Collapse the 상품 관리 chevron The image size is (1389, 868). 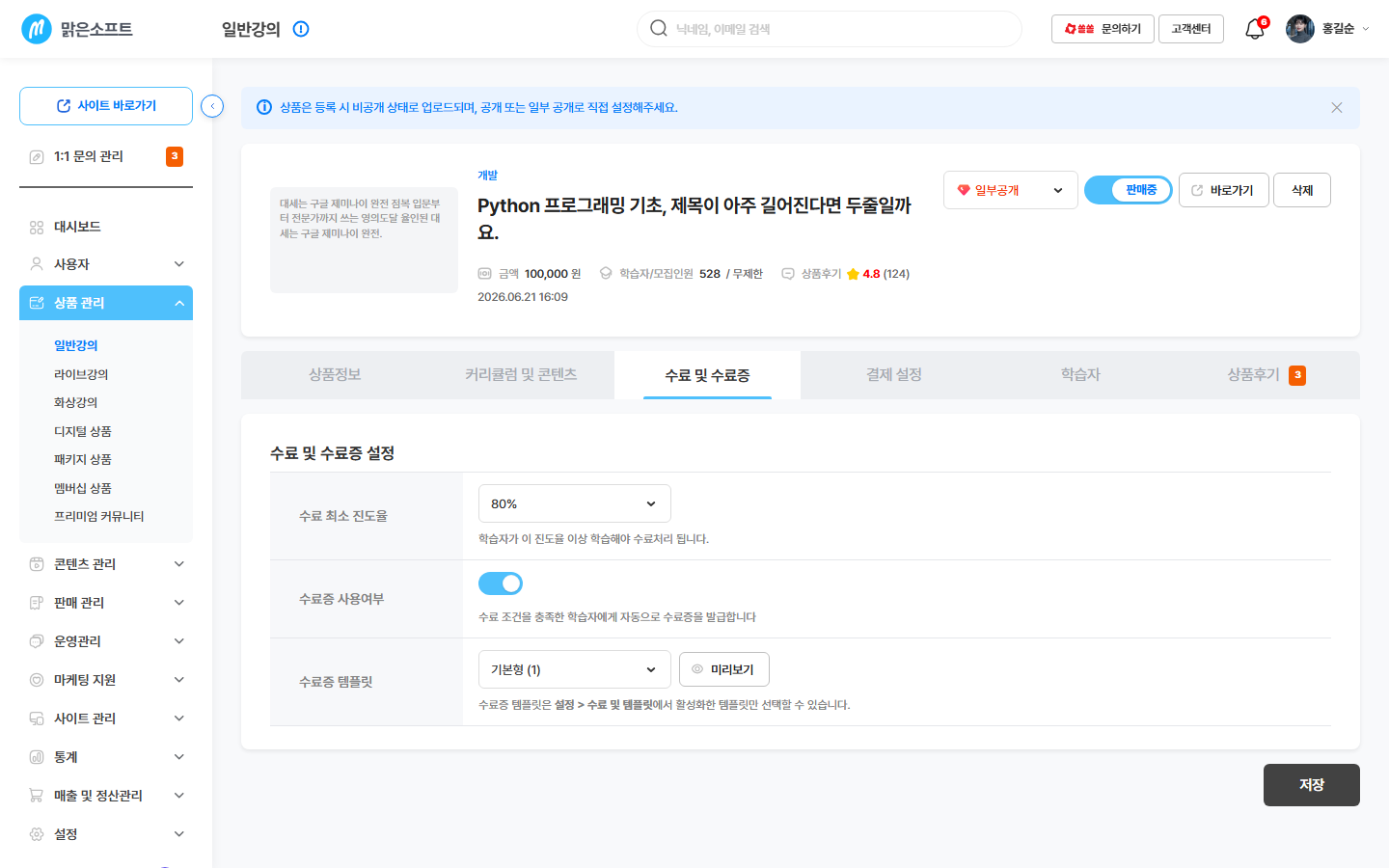(x=179, y=303)
